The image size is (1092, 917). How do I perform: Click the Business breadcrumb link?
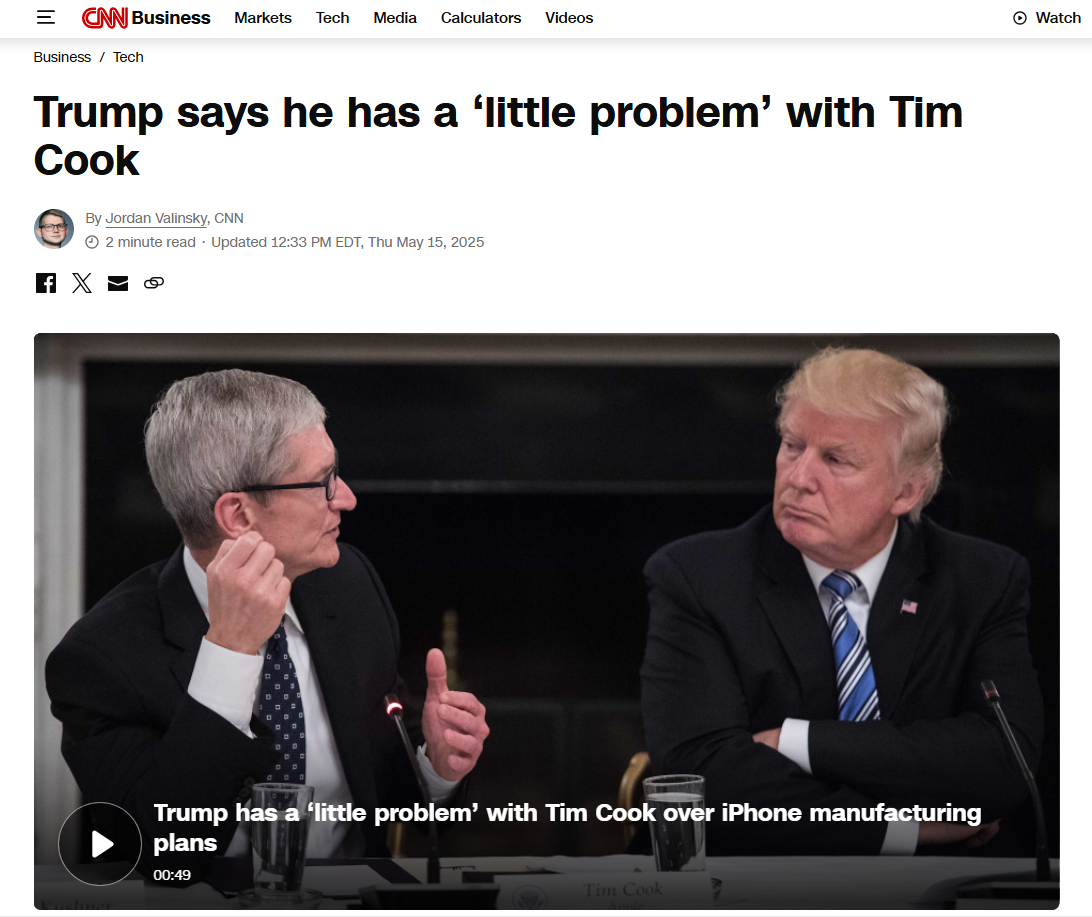coord(62,57)
